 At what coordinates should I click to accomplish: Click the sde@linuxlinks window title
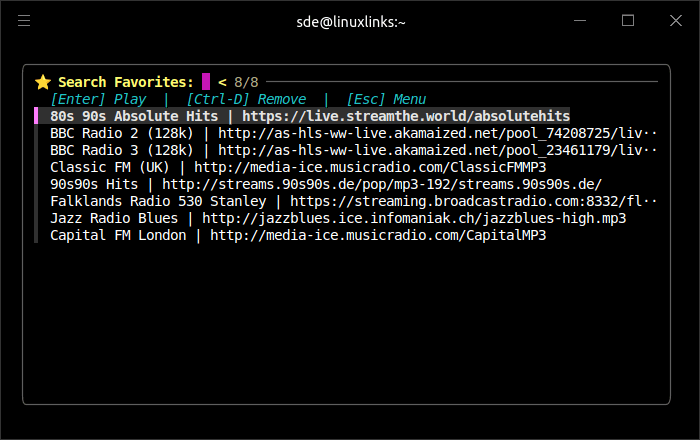350,20
